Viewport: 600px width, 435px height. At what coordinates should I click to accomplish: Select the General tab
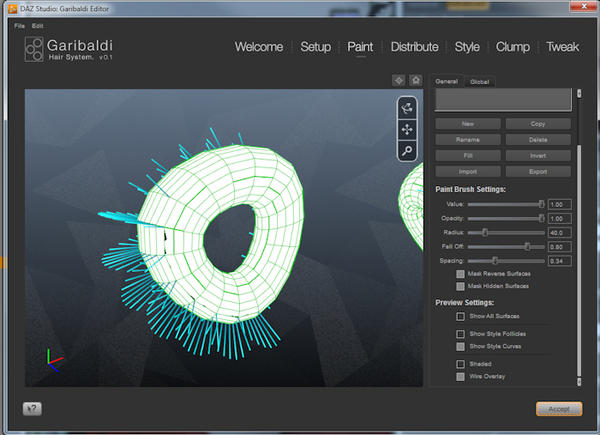pos(447,81)
